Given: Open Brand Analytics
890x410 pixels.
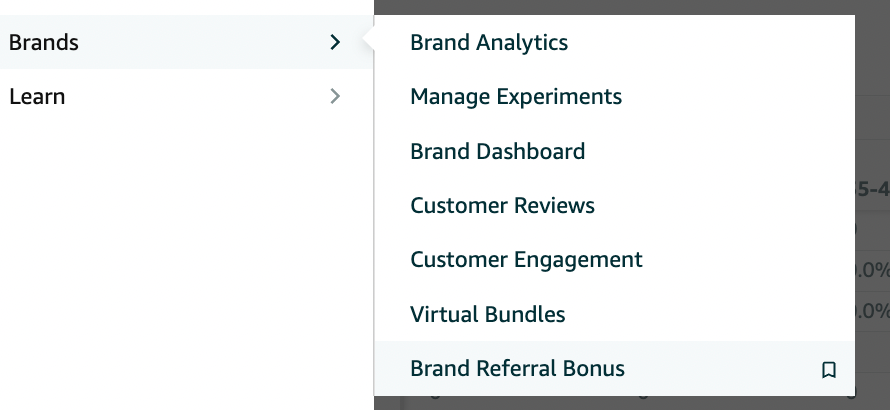Looking at the screenshot, I should tap(489, 43).
